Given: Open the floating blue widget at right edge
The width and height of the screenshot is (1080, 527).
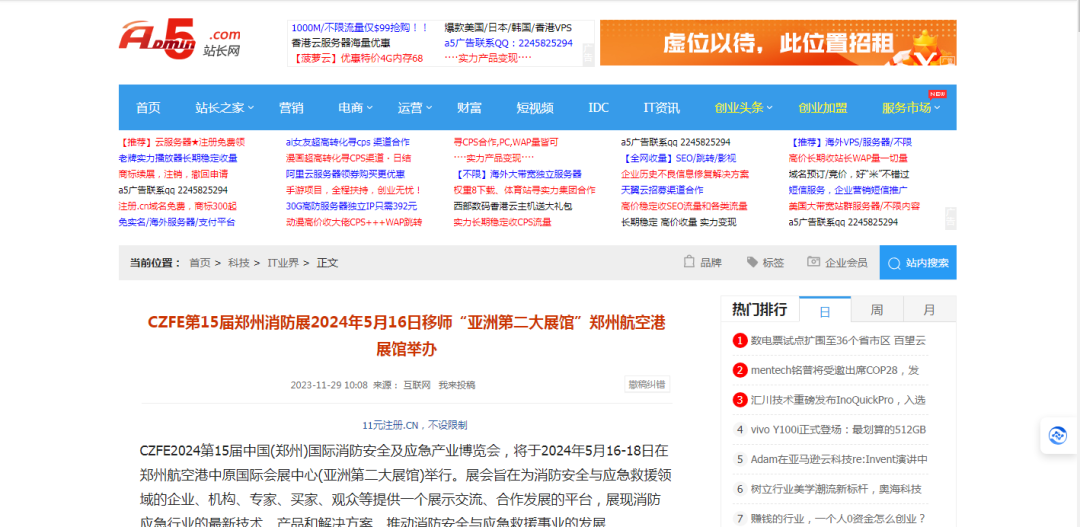Looking at the screenshot, I should (x=1057, y=435).
